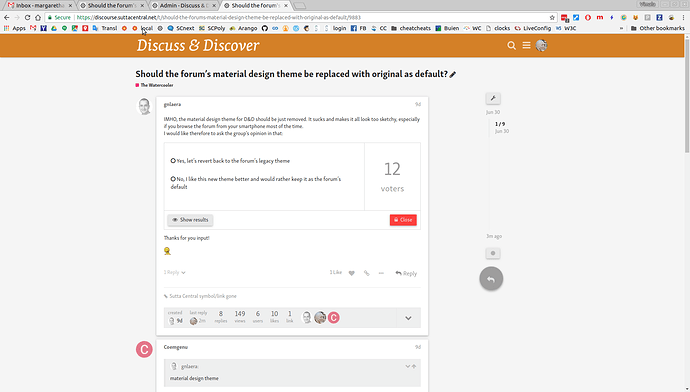Close the poll with red Close button
This screenshot has height=392, width=690.
[x=403, y=220]
